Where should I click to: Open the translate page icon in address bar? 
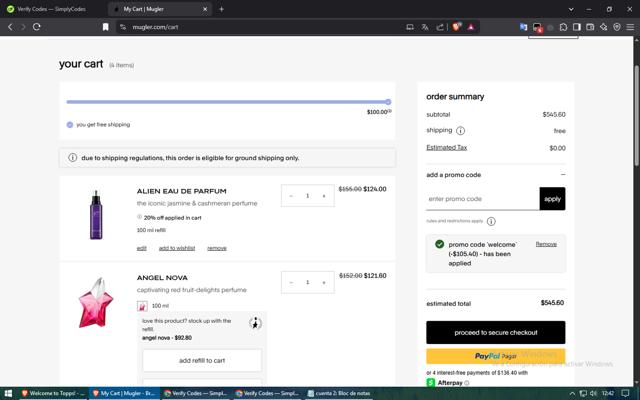[425, 27]
